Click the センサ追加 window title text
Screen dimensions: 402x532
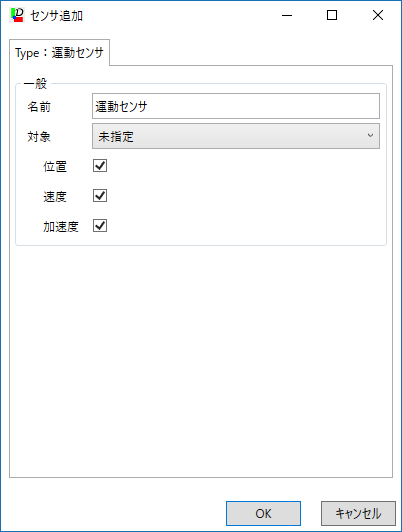(56, 16)
